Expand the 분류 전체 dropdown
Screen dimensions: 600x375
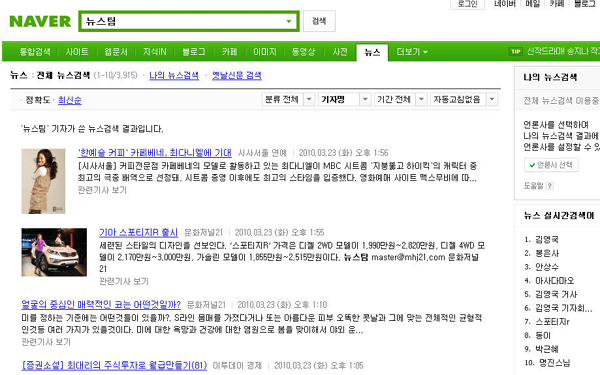click(289, 99)
